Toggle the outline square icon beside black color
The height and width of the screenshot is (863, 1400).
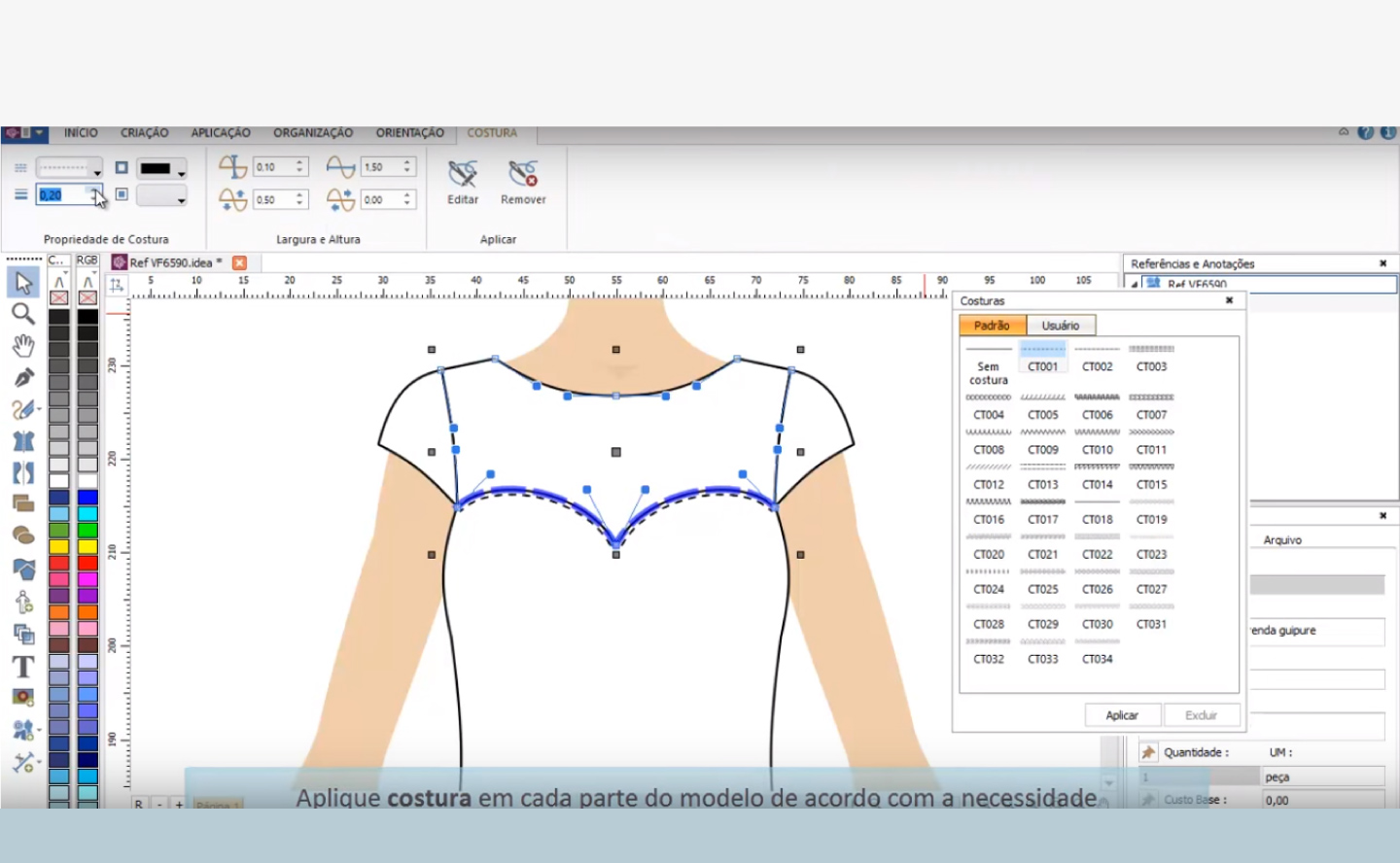point(122,167)
